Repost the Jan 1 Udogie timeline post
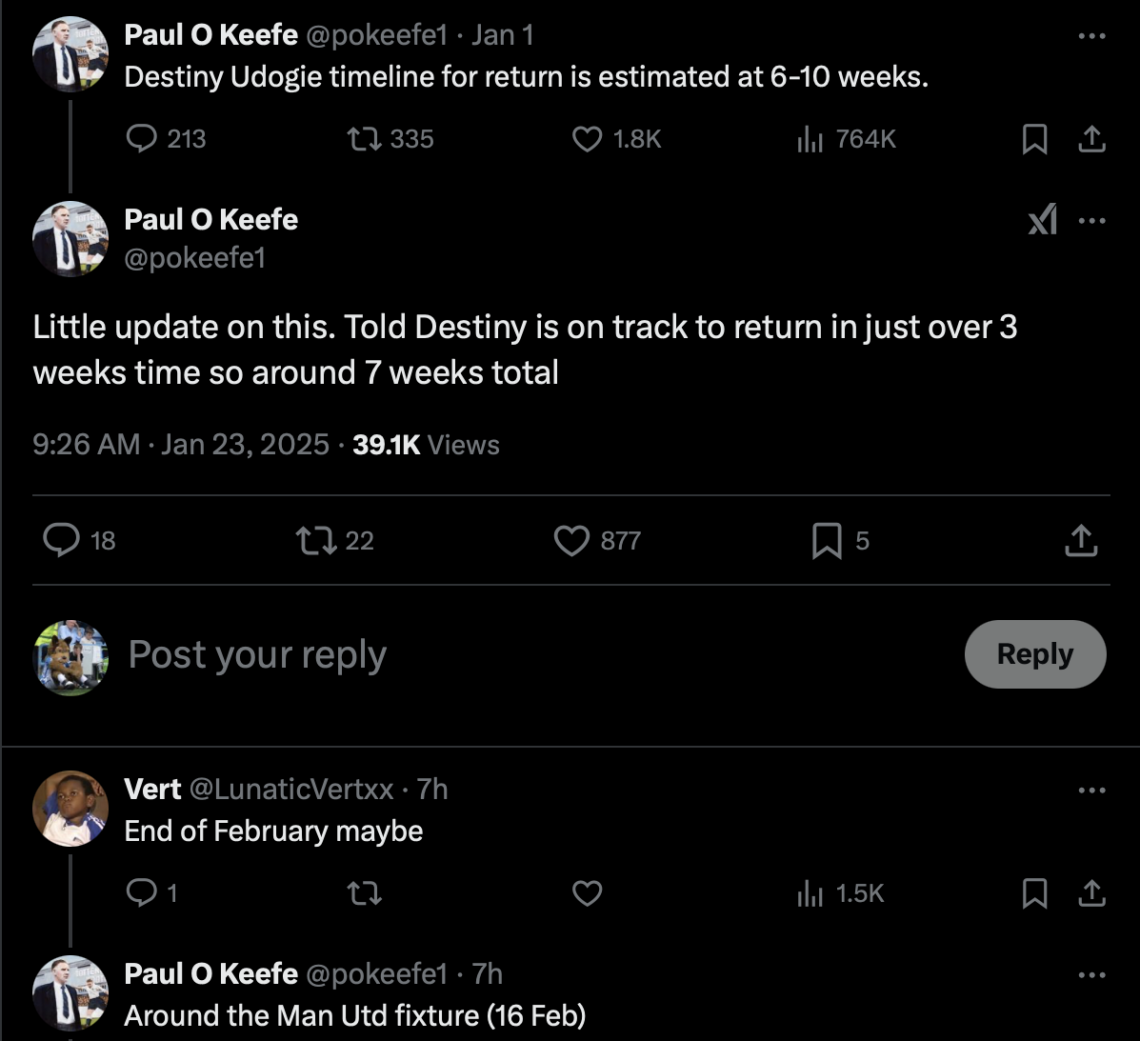Viewport: 1140px width, 1041px height. (x=362, y=139)
